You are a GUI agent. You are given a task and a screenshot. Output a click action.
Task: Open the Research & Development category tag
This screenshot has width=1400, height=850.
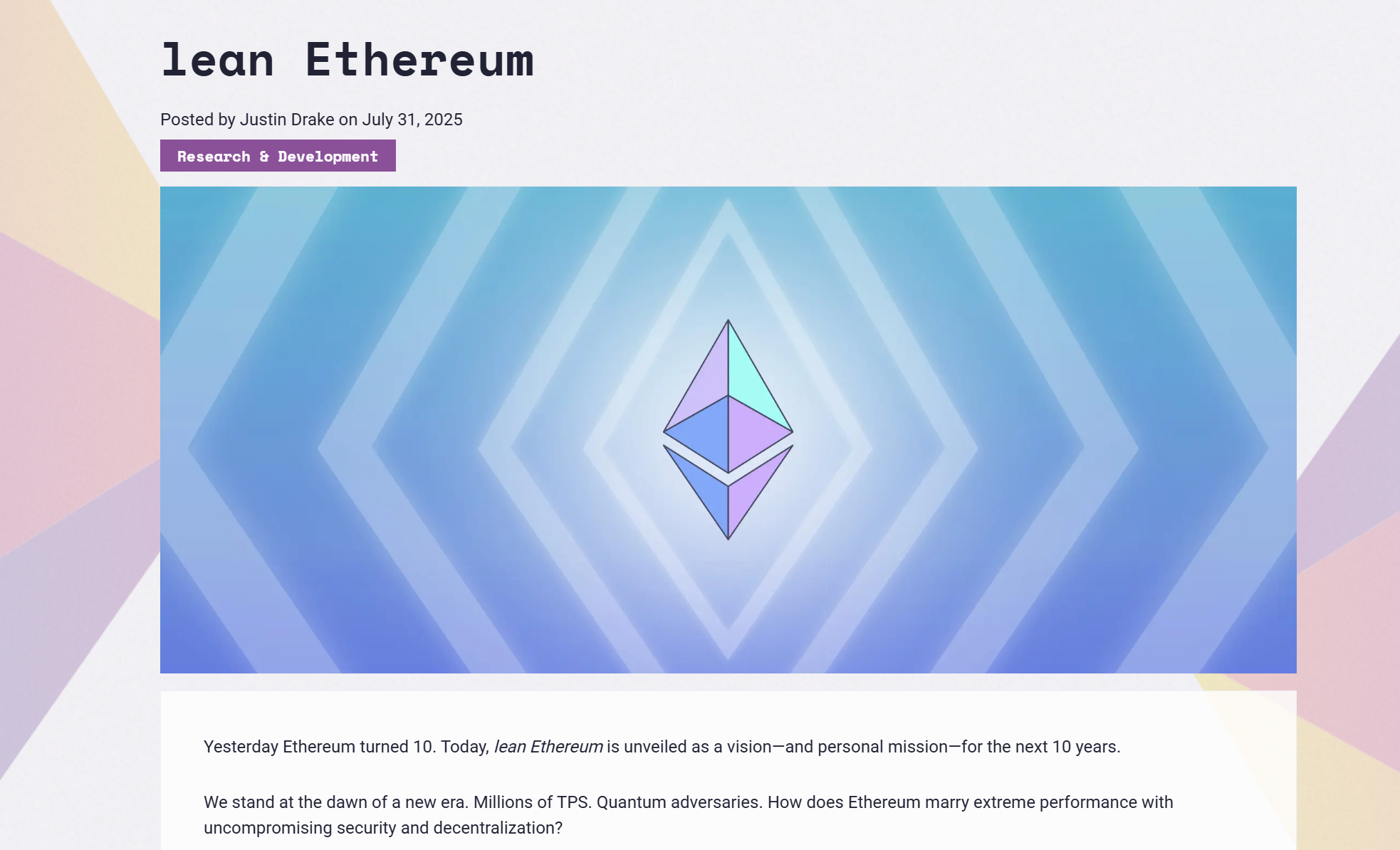(278, 156)
